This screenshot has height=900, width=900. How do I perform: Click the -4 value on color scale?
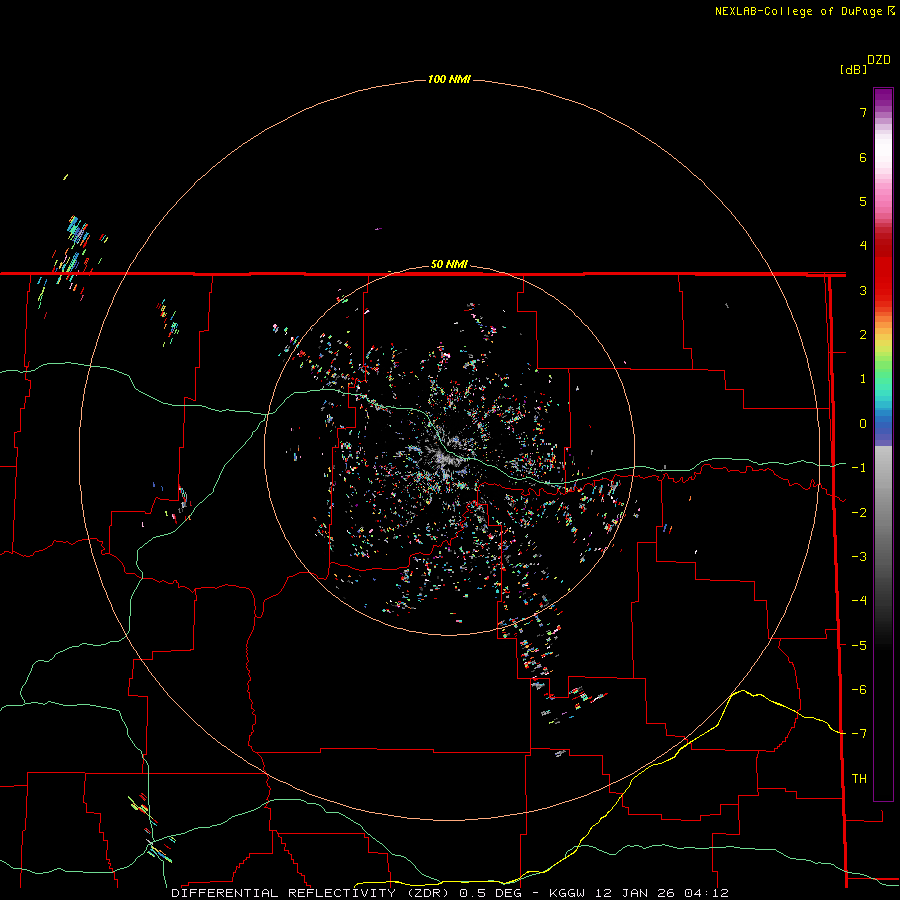(859, 600)
